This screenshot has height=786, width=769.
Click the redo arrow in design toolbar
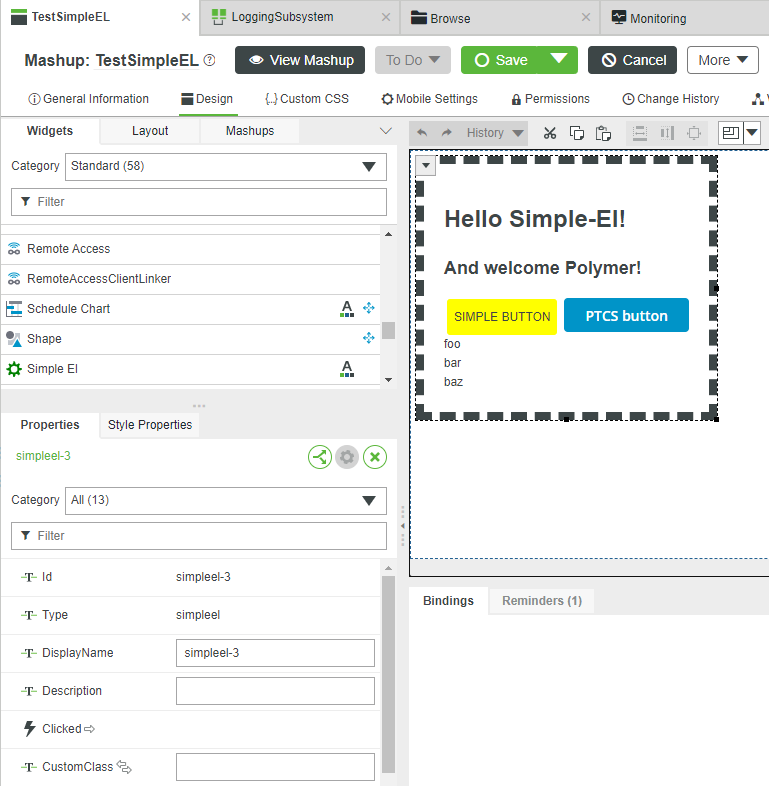(x=446, y=133)
